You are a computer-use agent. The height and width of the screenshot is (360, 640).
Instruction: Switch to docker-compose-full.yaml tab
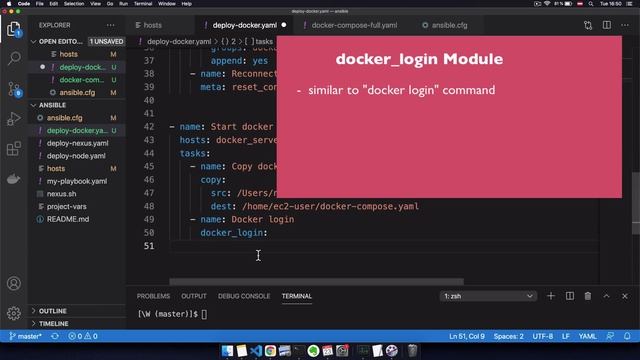tap(354, 25)
